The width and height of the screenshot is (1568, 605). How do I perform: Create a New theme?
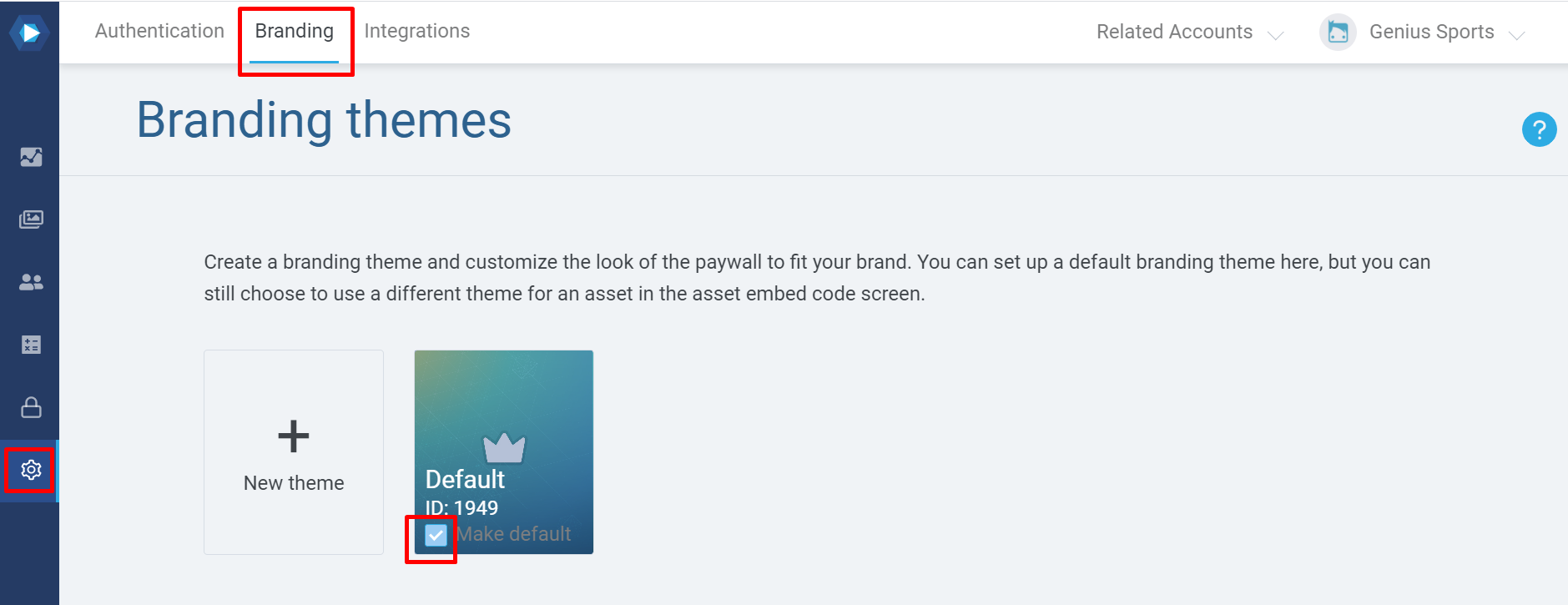click(294, 452)
